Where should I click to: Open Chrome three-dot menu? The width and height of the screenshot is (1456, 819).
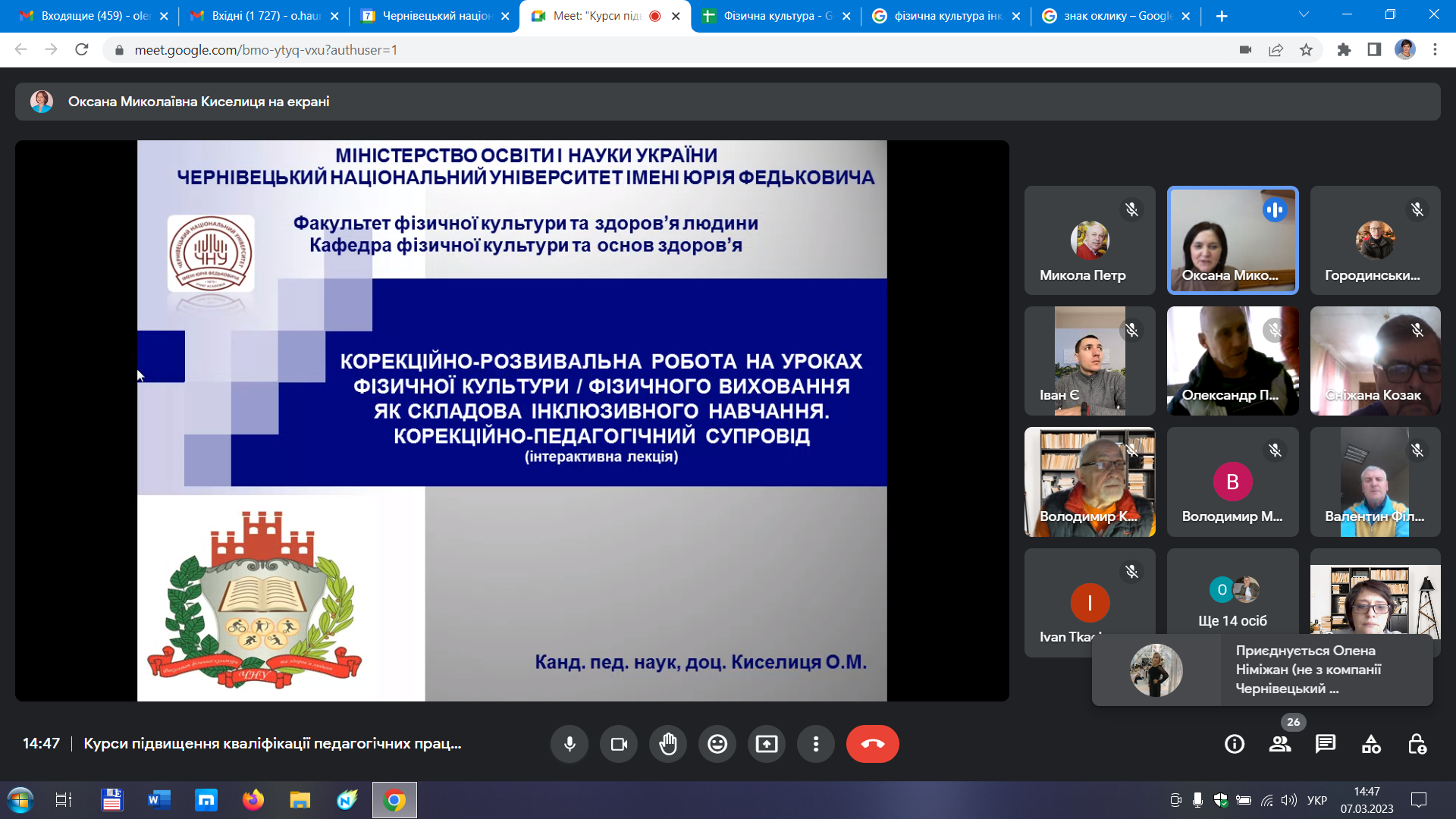1435,50
